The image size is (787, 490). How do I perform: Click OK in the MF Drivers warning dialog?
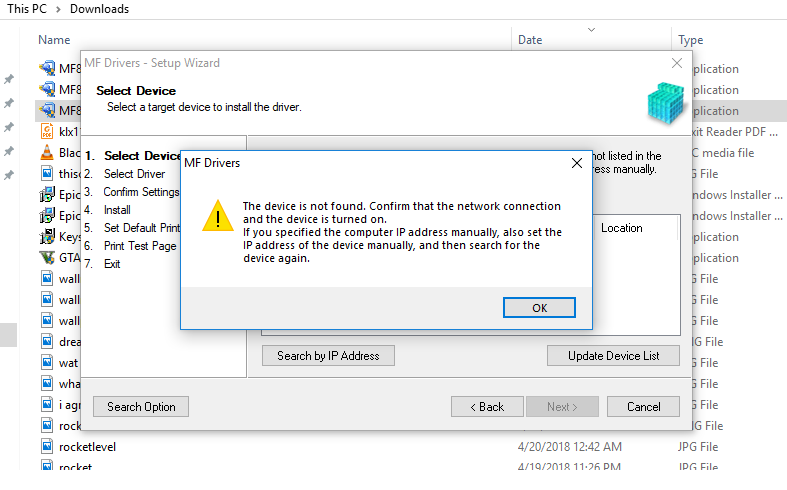click(539, 308)
